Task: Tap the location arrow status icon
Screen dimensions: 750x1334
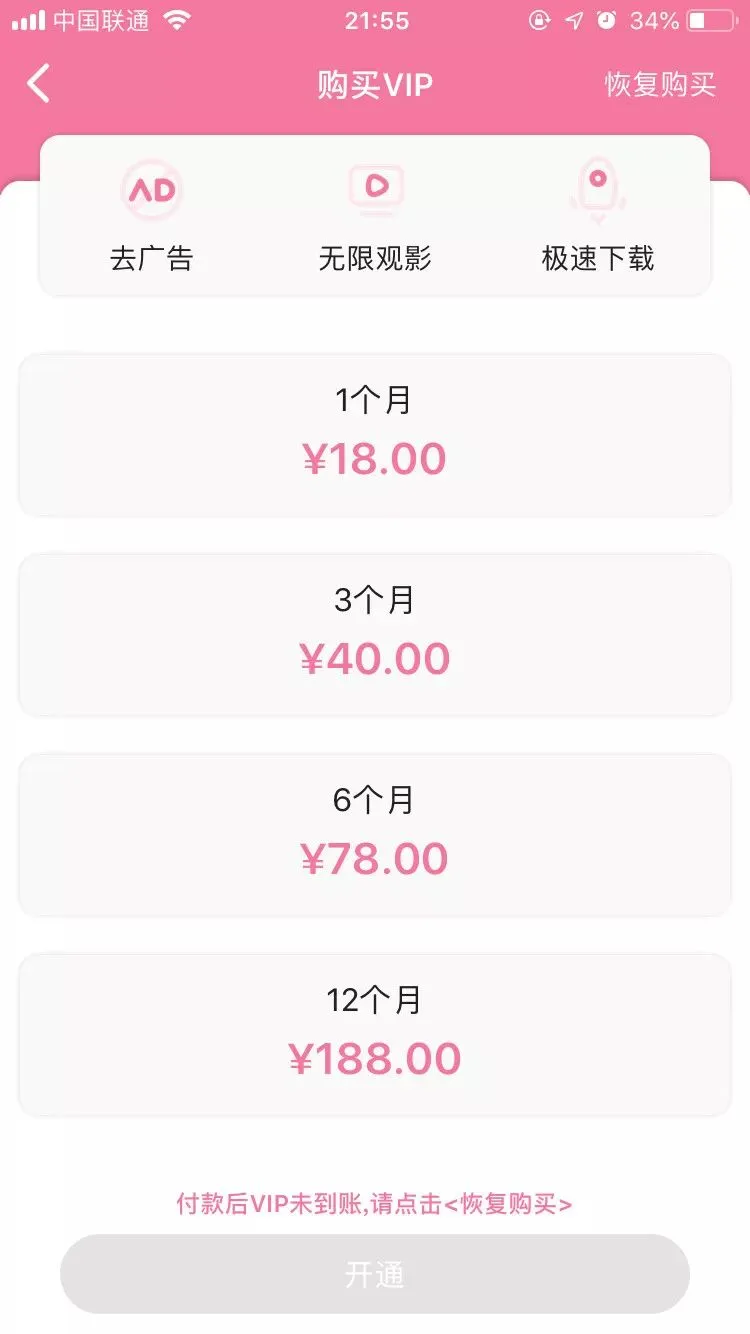Action: tap(574, 21)
